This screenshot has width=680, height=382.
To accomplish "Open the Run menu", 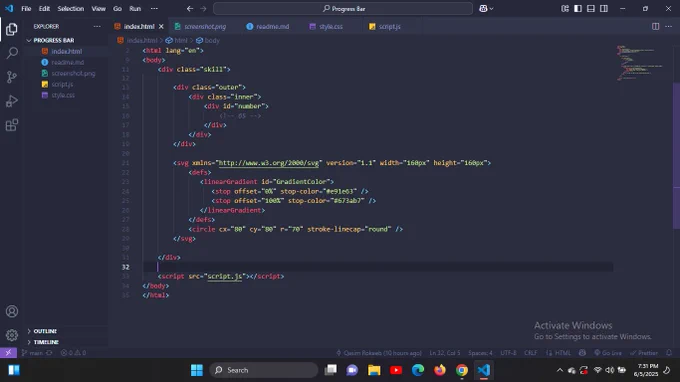I will click(135, 9).
